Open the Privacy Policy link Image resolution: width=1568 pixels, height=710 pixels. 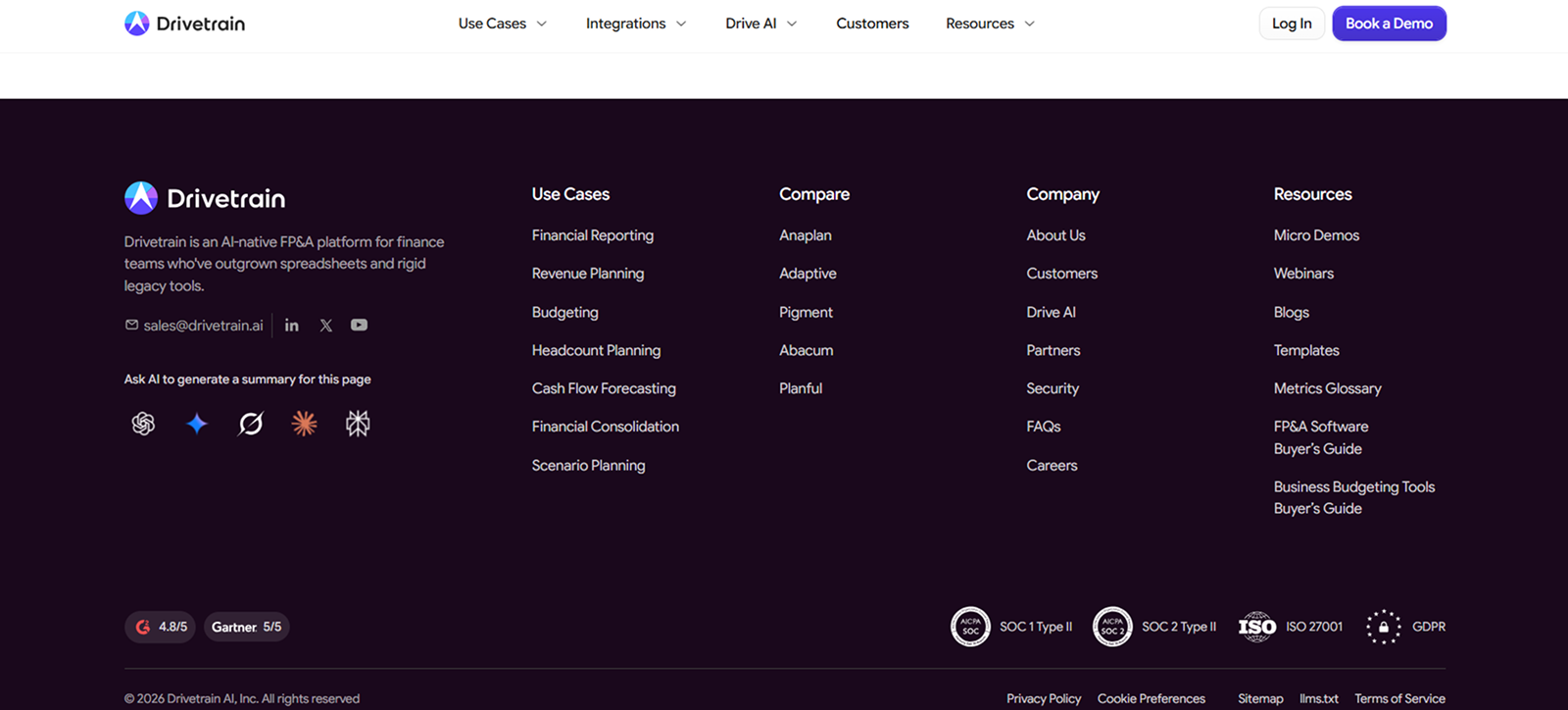click(1044, 698)
